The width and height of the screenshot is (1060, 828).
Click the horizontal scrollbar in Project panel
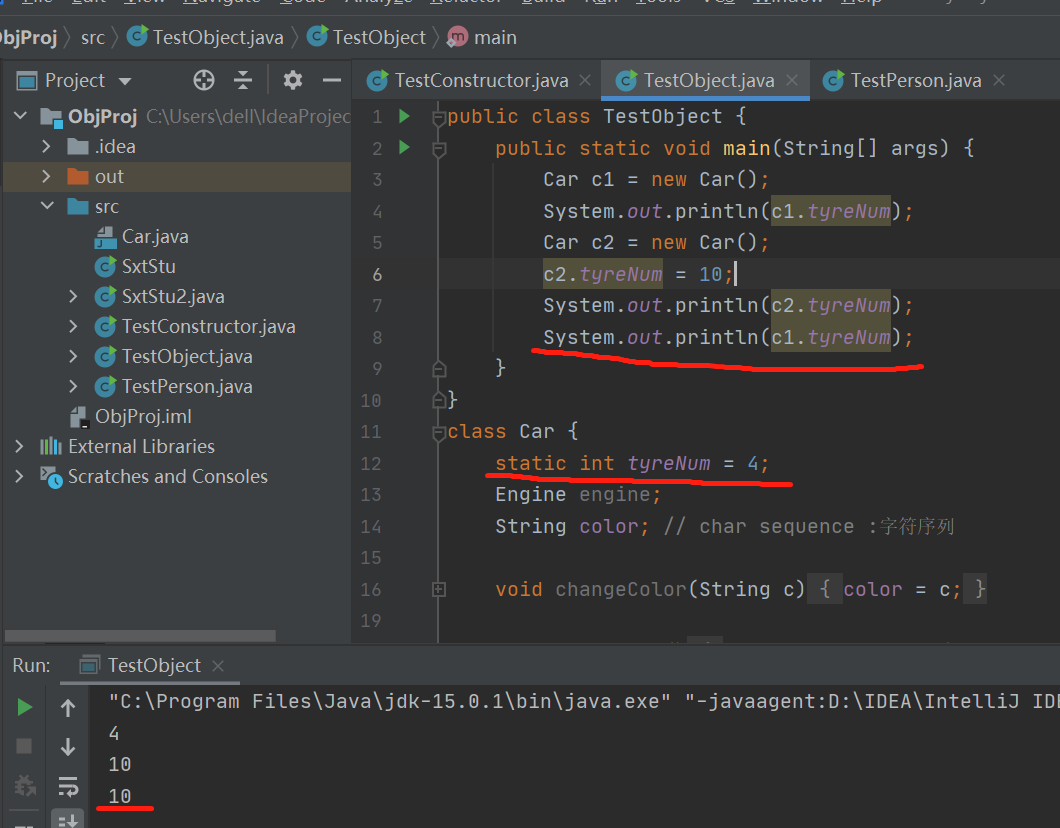pyautogui.click(x=140, y=635)
